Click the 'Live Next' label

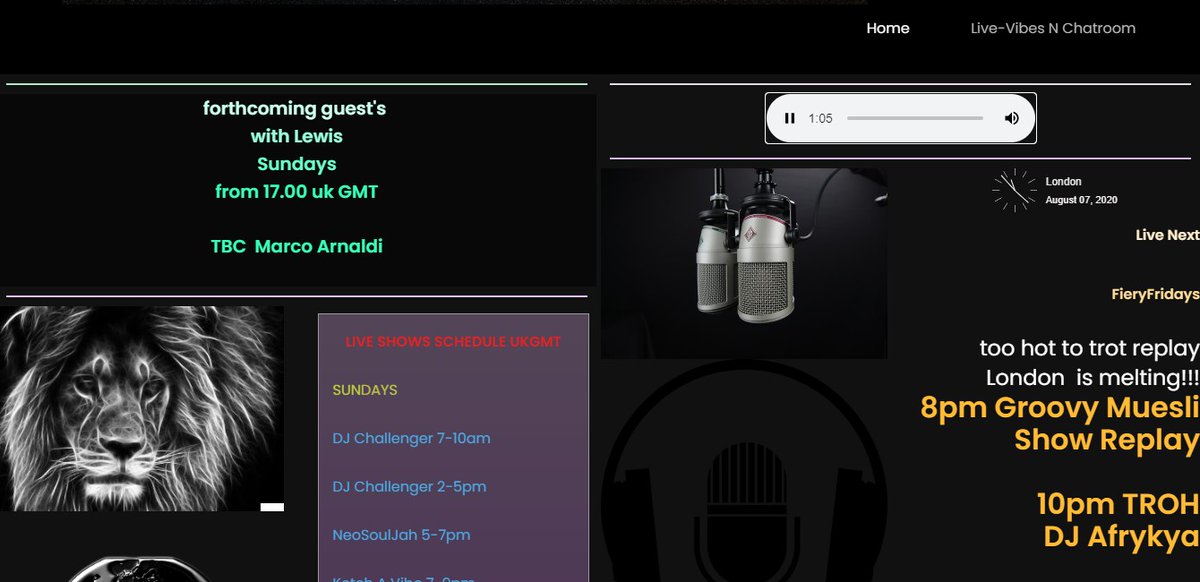click(x=1167, y=235)
